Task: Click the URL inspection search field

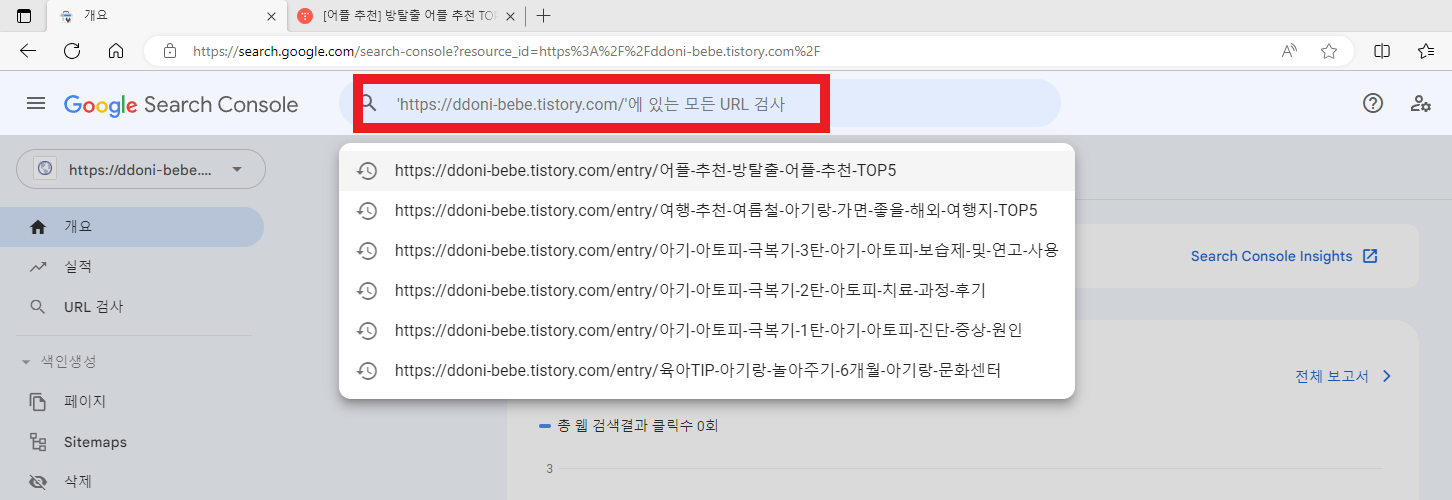Action: [x=700, y=103]
